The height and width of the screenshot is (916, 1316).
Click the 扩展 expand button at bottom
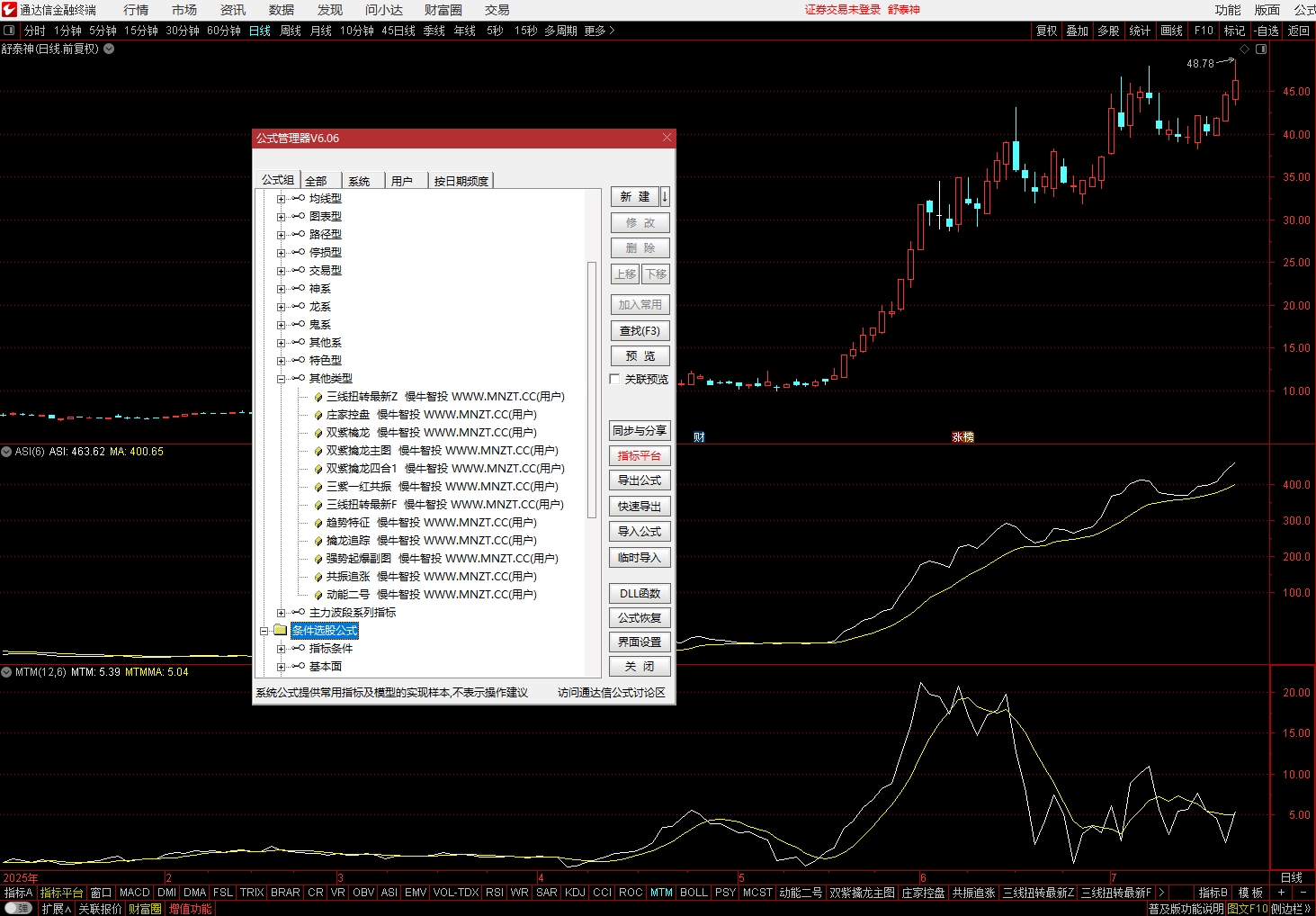(56, 909)
